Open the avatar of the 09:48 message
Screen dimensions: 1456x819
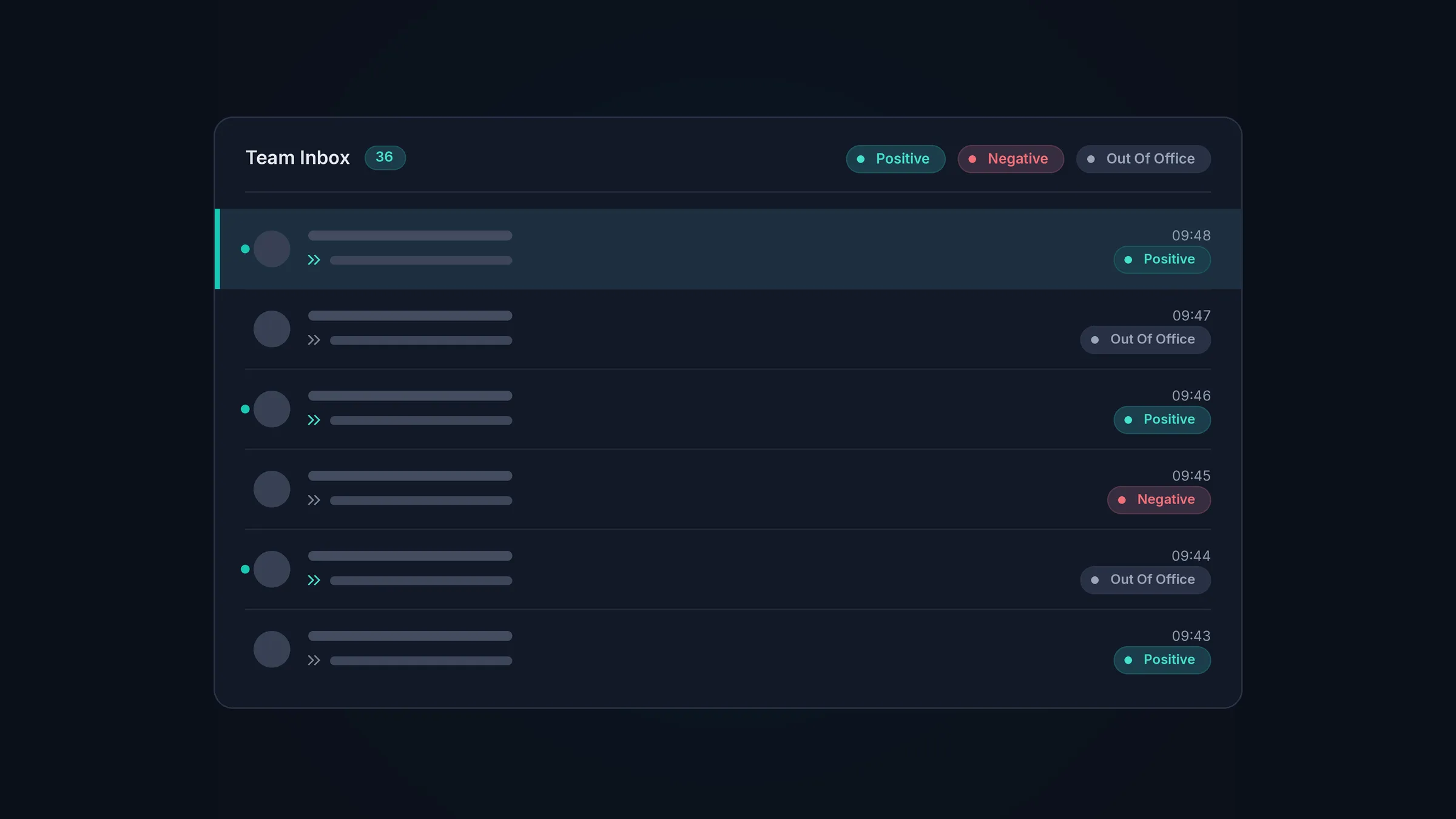click(x=272, y=249)
